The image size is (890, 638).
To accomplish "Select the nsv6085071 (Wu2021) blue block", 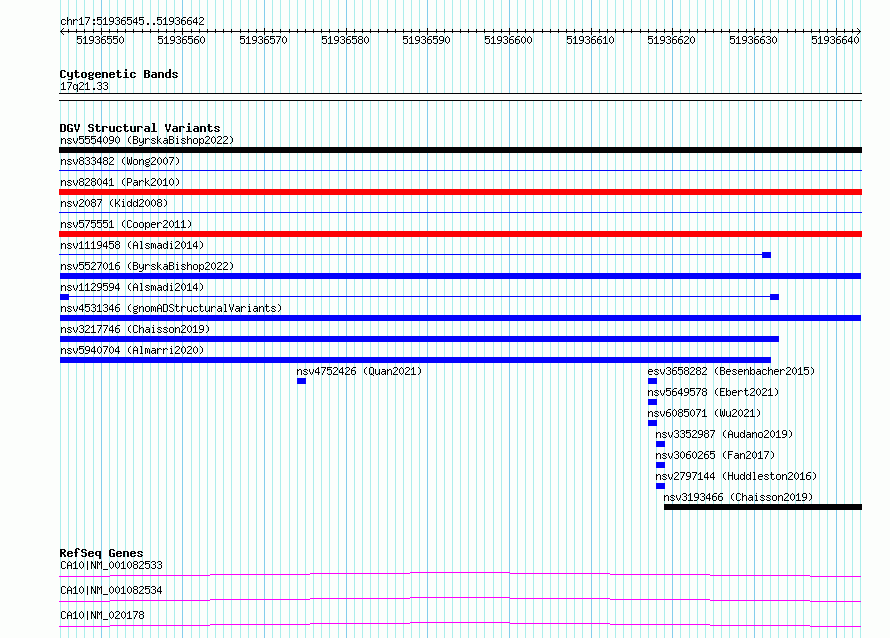I will (x=652, y=423).
